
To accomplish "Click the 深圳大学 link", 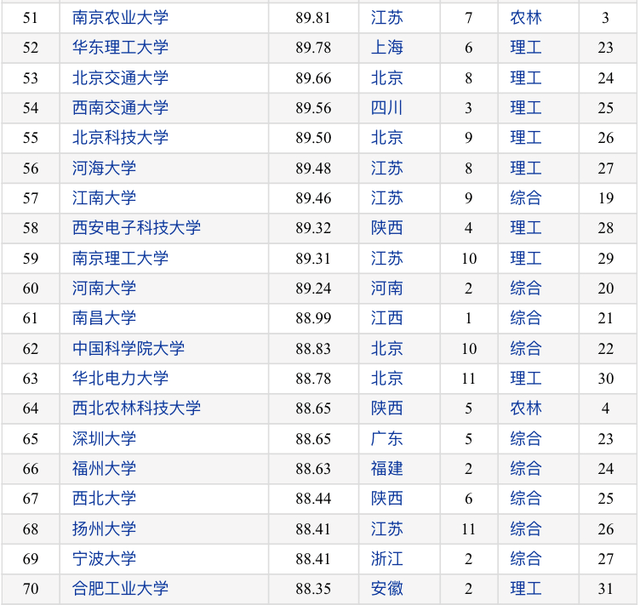I will coord(104,439).
